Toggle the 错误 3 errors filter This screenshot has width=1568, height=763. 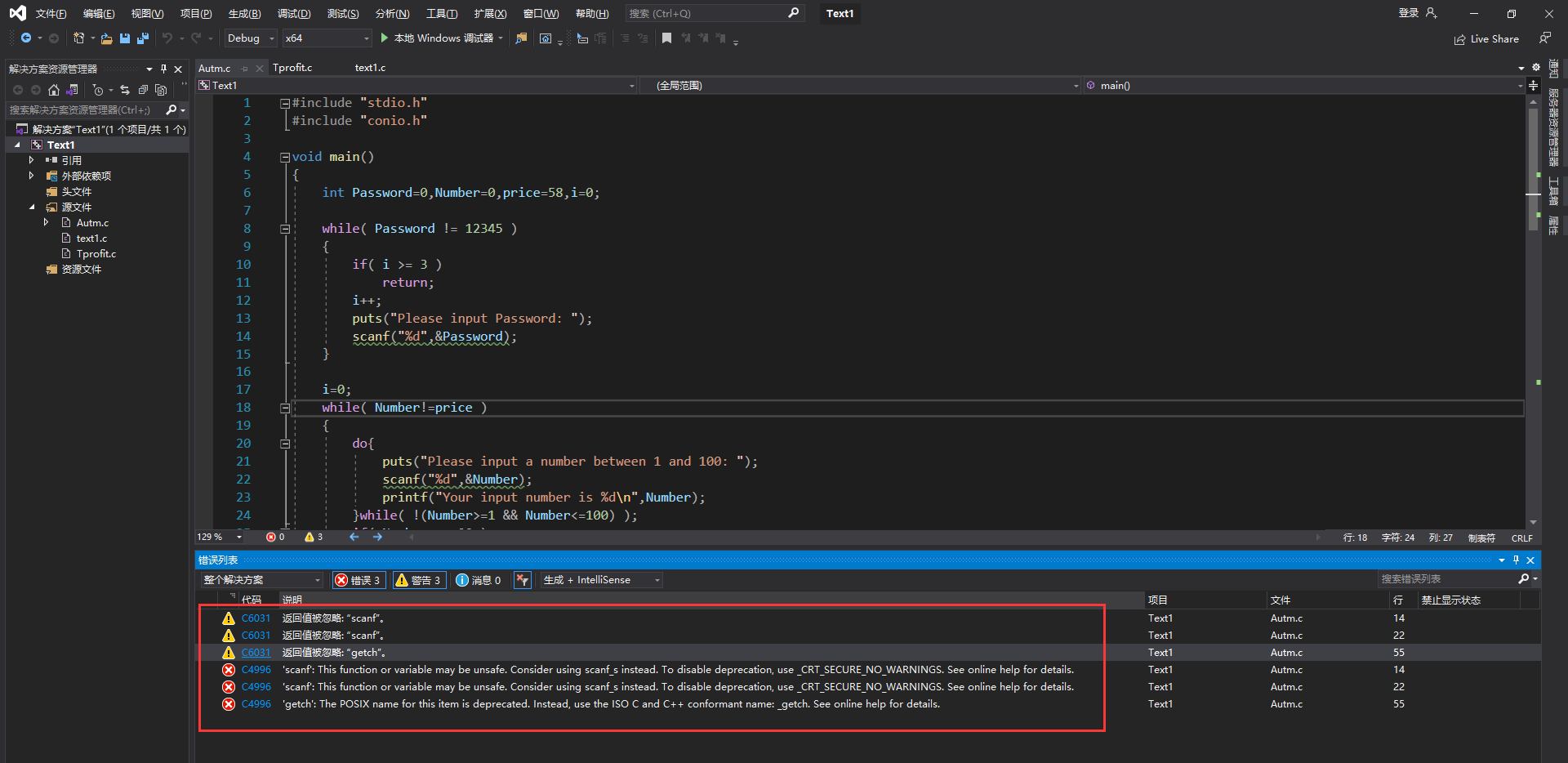[359, 580]
